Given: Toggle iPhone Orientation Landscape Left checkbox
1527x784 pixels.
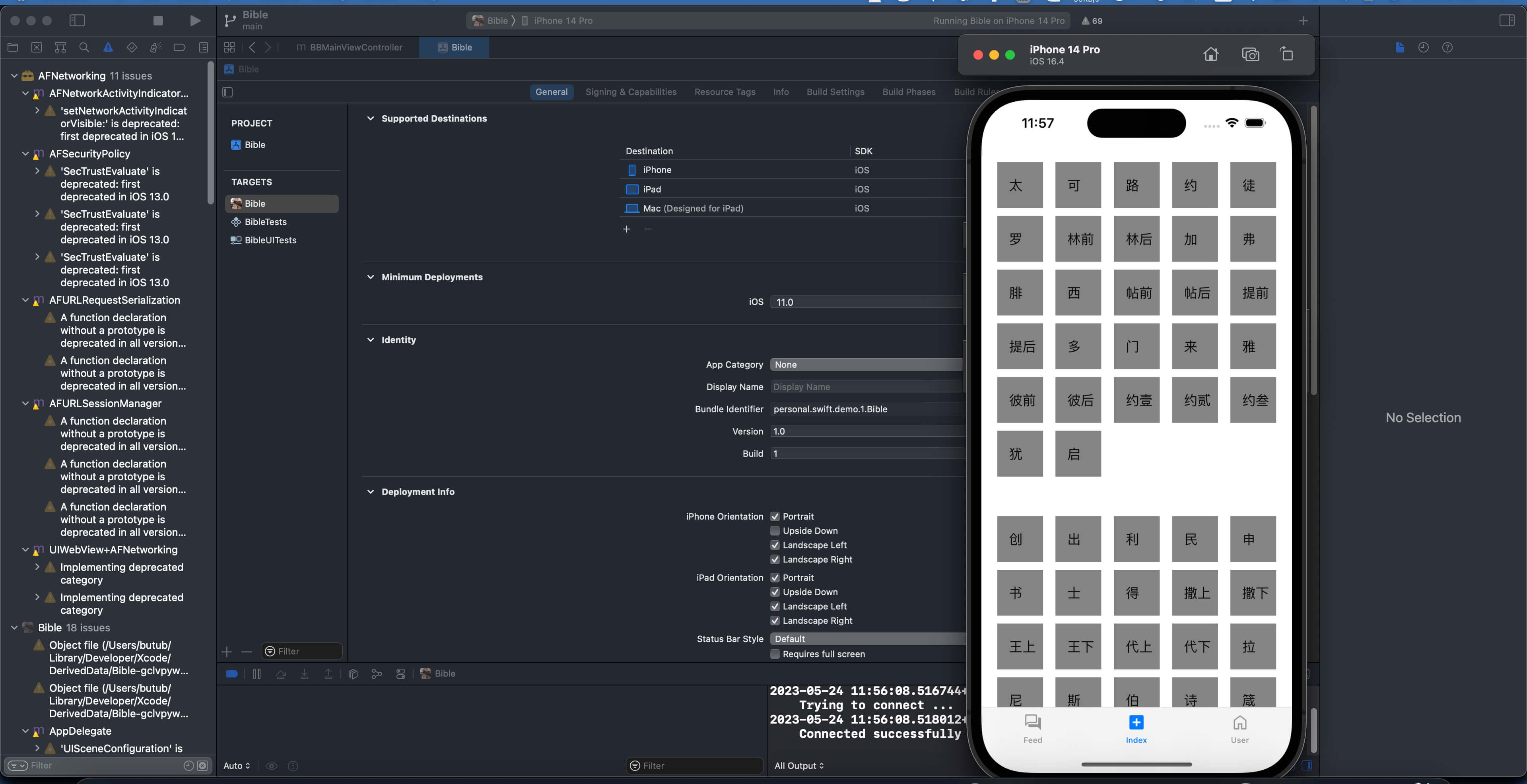Looking at the screenshot, I should coord(775,545).
